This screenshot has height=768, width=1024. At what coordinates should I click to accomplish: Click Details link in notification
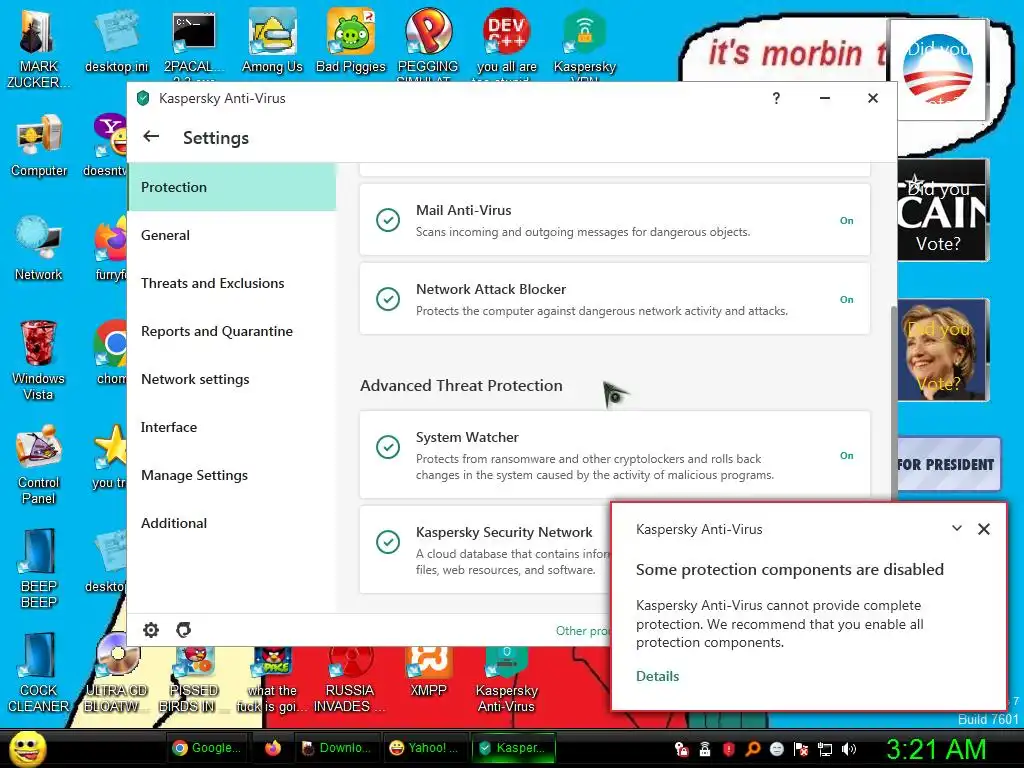coord(657,677)
